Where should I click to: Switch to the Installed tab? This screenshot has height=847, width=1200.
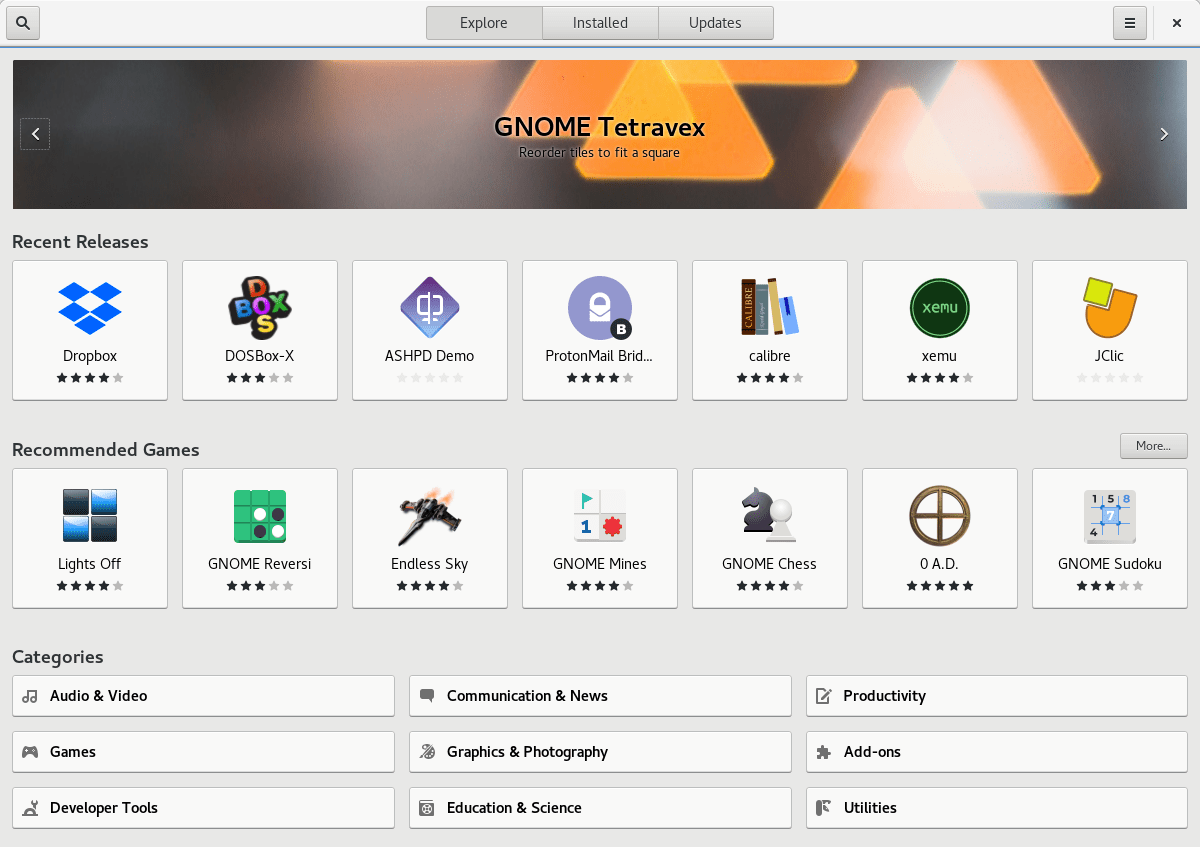[x=600, y=22]
